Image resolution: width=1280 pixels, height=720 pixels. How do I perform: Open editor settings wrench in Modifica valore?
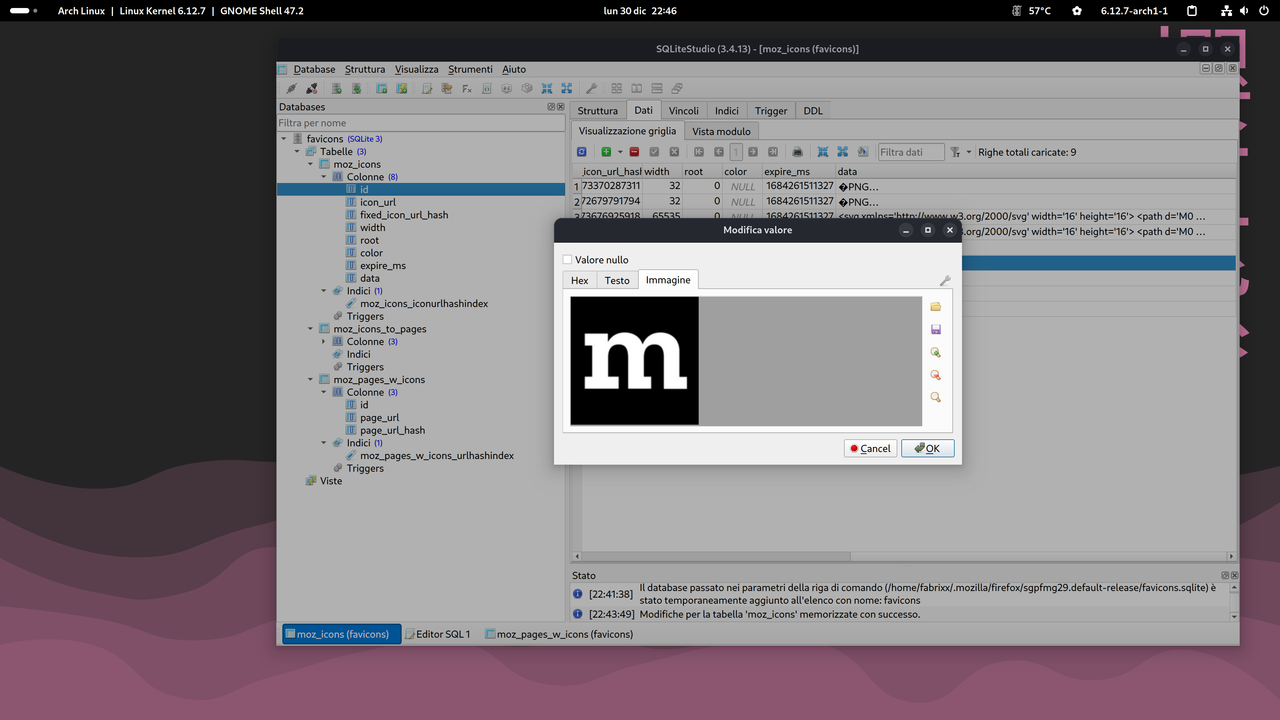(945, 281)
